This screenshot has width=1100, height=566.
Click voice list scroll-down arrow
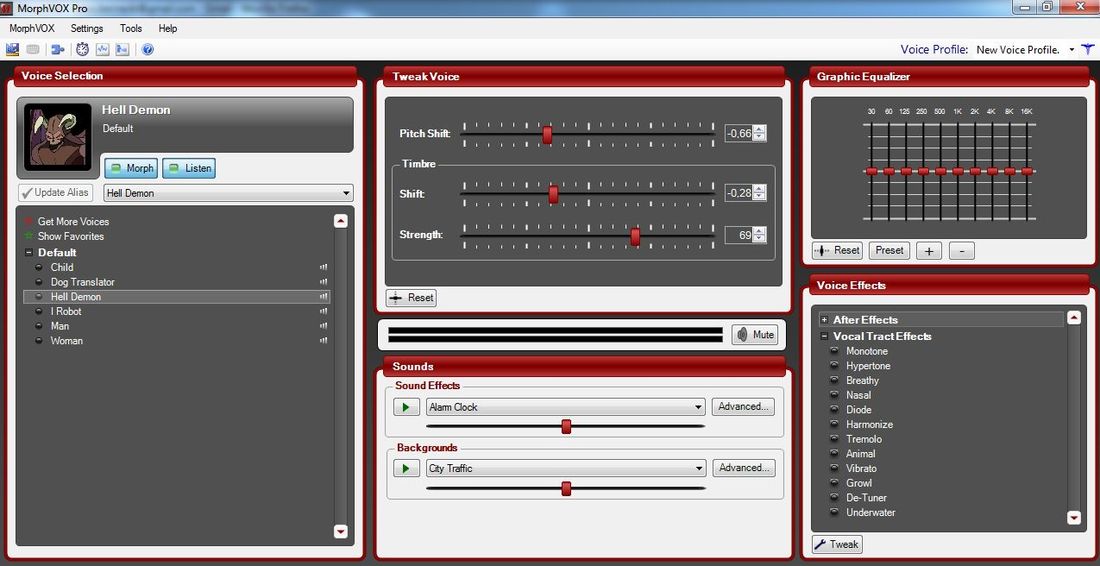tap(341, 531)
